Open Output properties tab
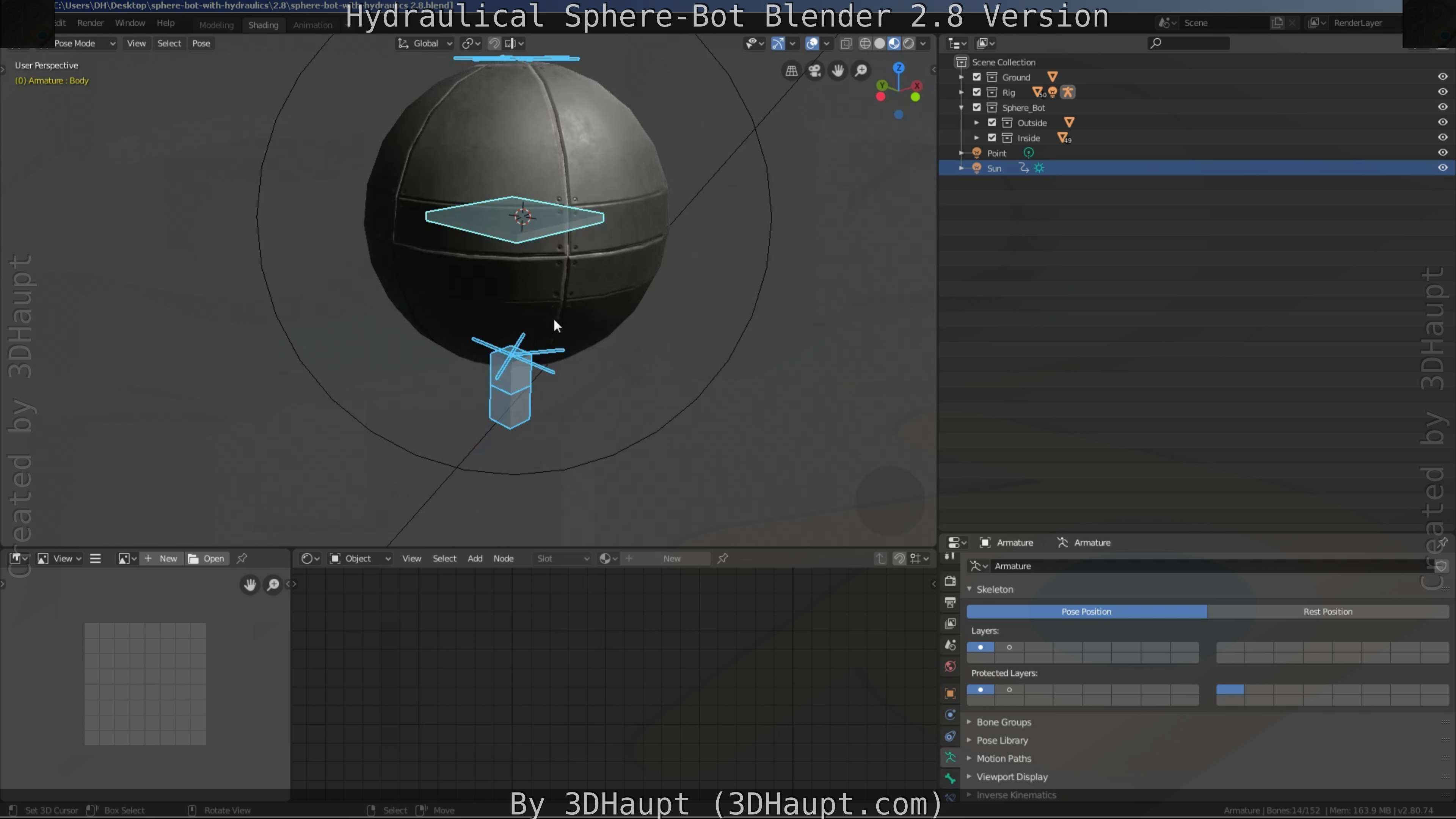 pos(950,602)
